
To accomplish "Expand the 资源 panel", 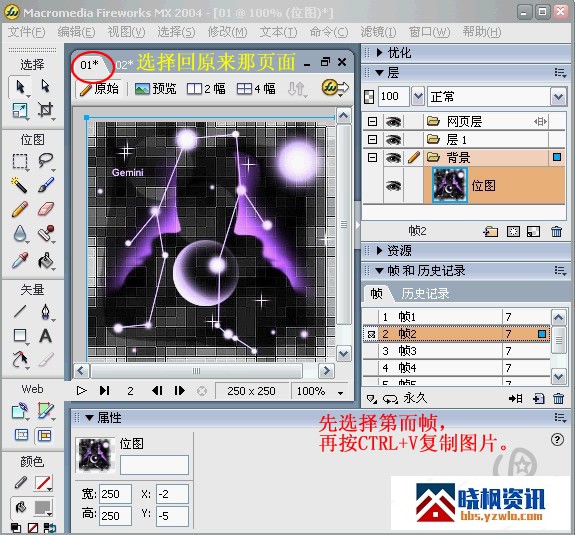I will point(380,251).
